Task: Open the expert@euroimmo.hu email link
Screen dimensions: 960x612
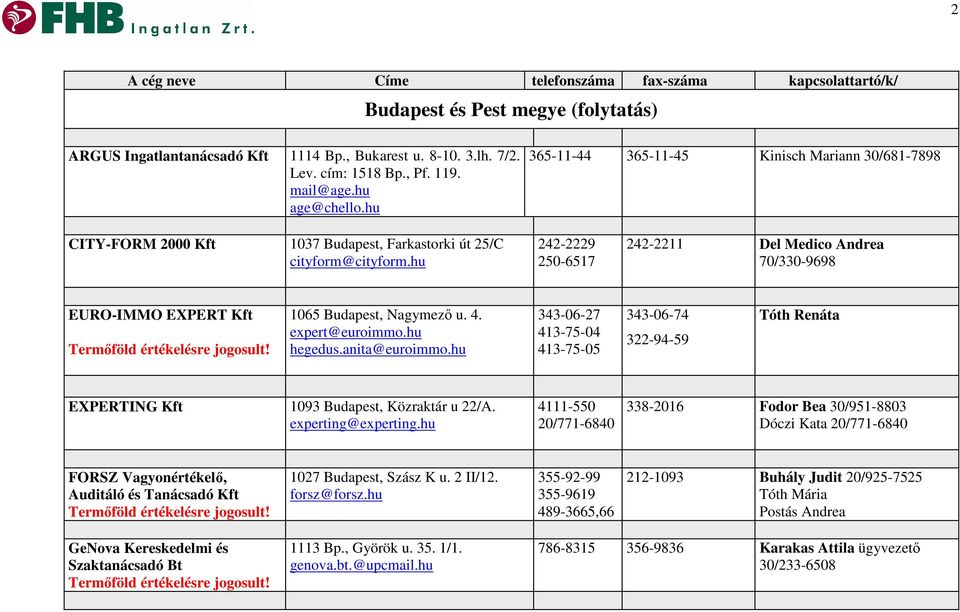Action: click(x=356, y=332)
